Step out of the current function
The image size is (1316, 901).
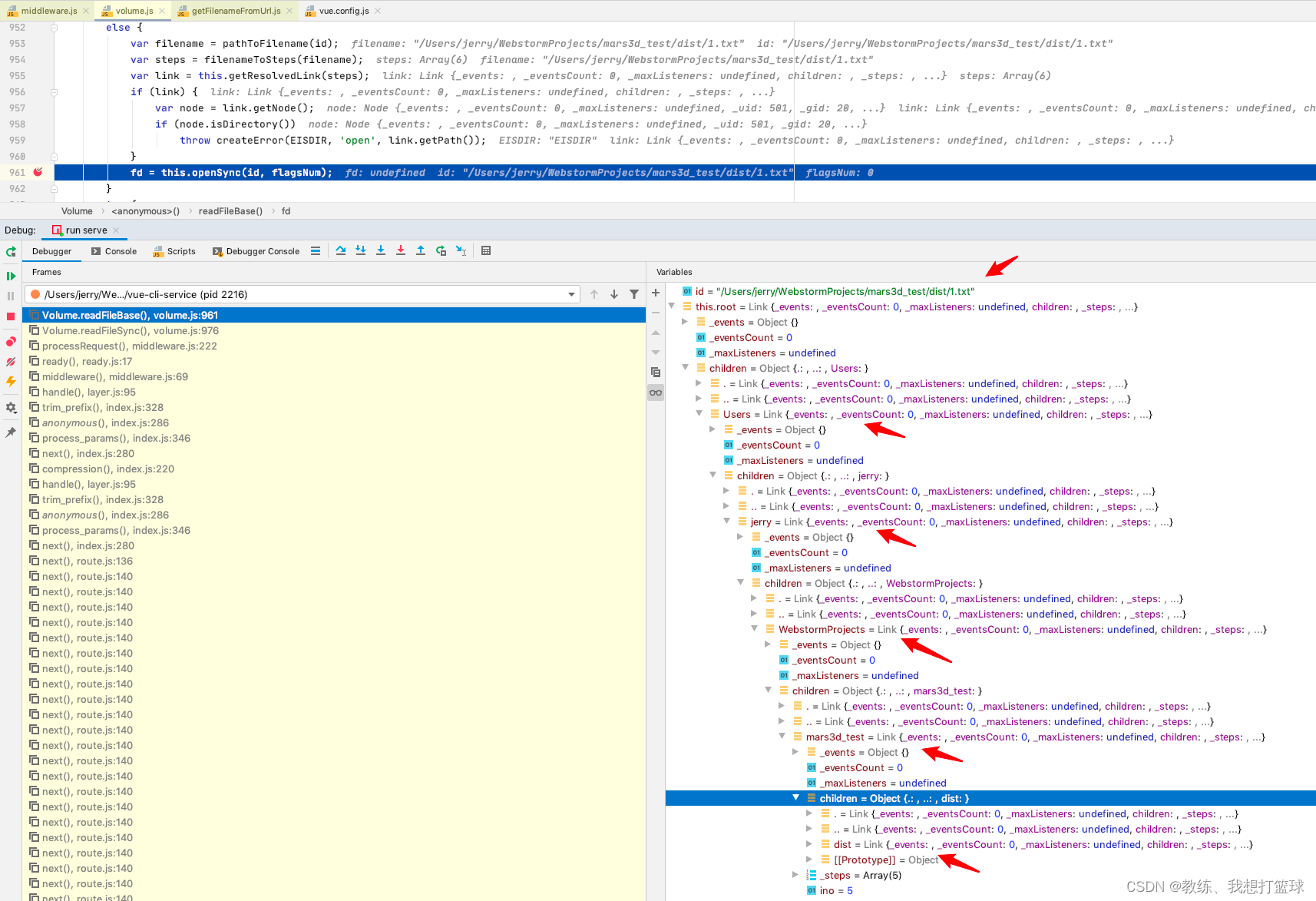pyautogui.click(x=421, y=251)
